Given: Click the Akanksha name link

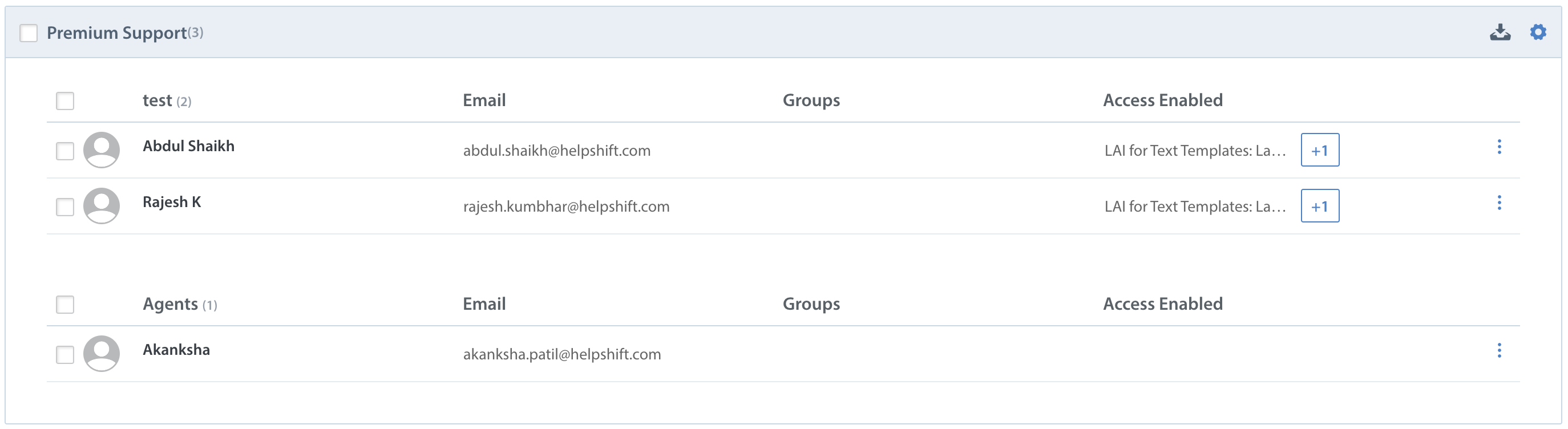Looking at the screenshot, I should point(176,350).
